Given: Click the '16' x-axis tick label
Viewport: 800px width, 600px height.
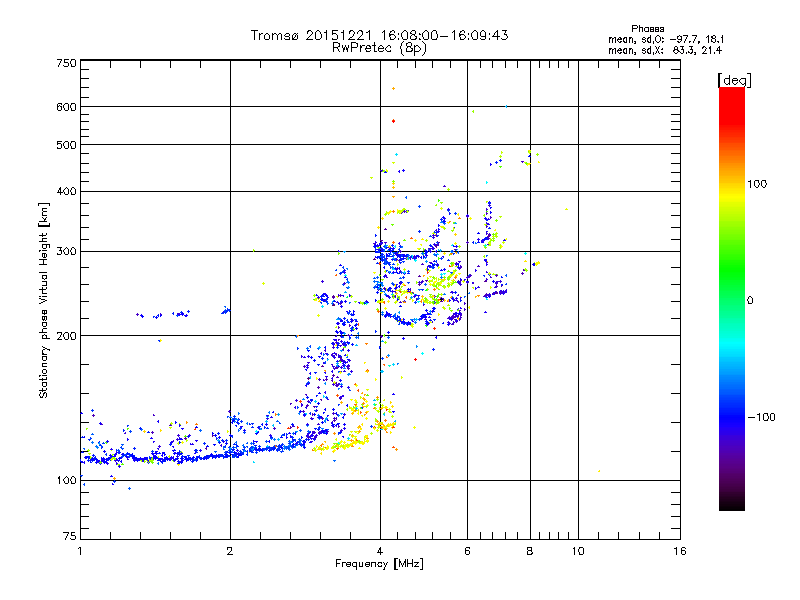Looking at the screenshot, I should [680, 551].
